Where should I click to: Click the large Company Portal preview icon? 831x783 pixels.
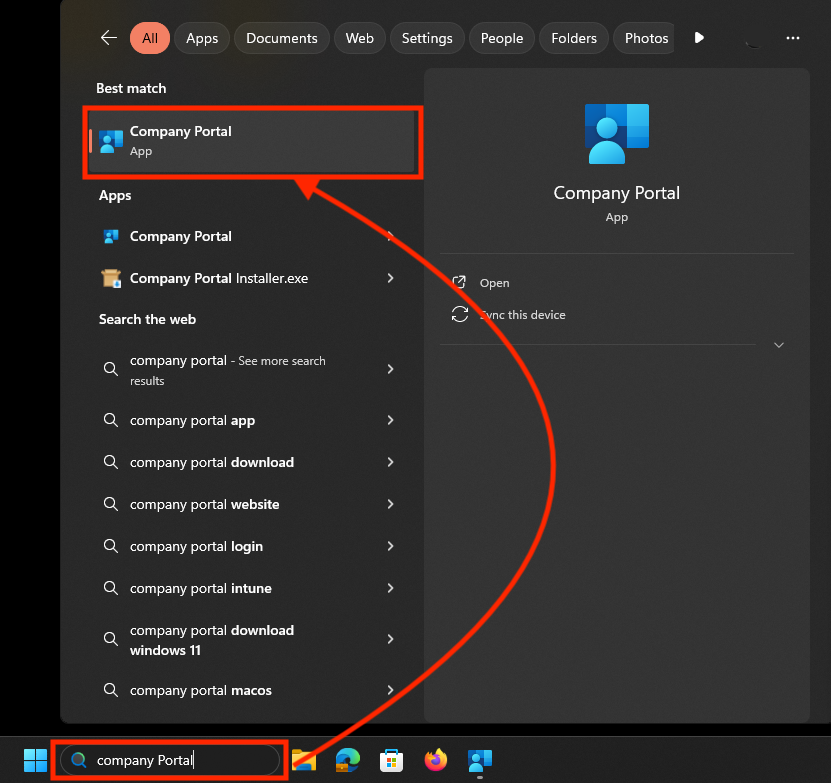click(x=617, y=134)
